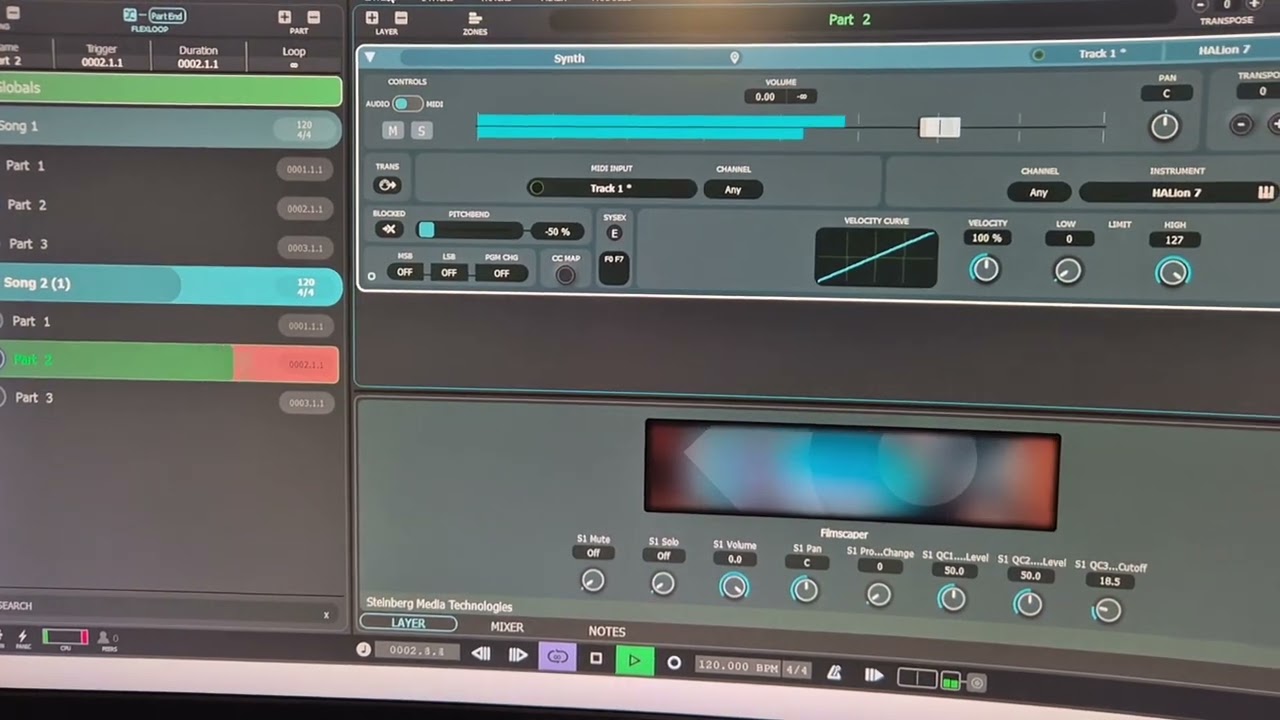Click the Pan knob
The height and width of the screenshot is (720, 1280).
(1165, 126)
